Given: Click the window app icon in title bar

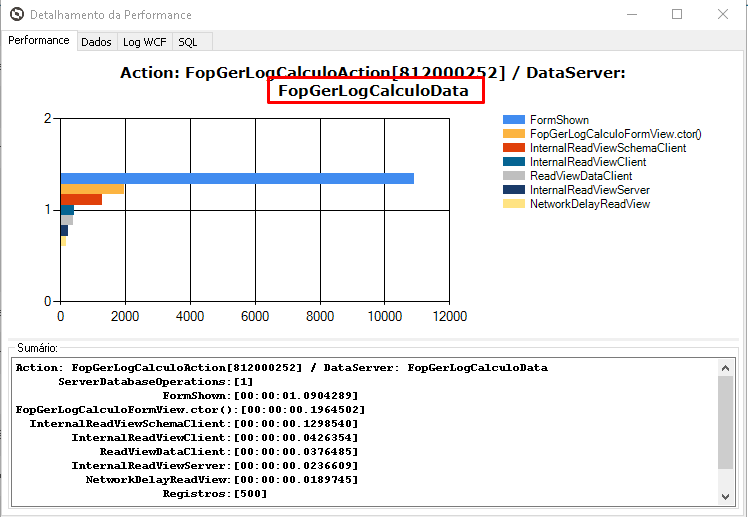Looking at the screenshot, I should (17, 14).
